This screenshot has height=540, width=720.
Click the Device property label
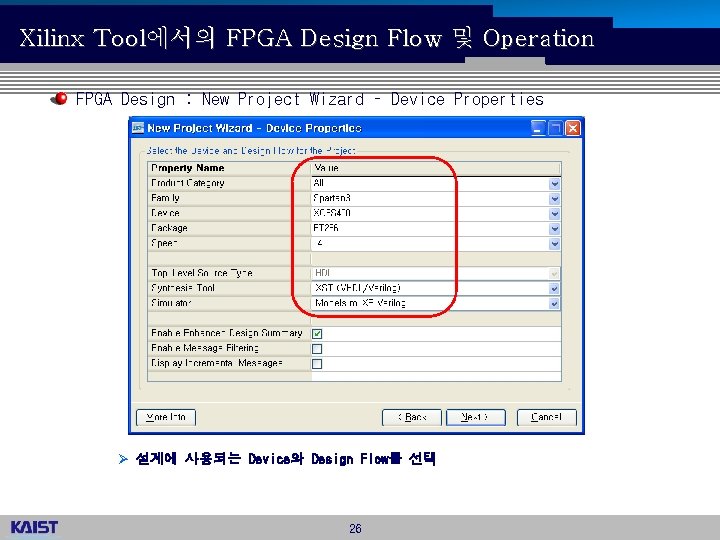tap(165, 213)
